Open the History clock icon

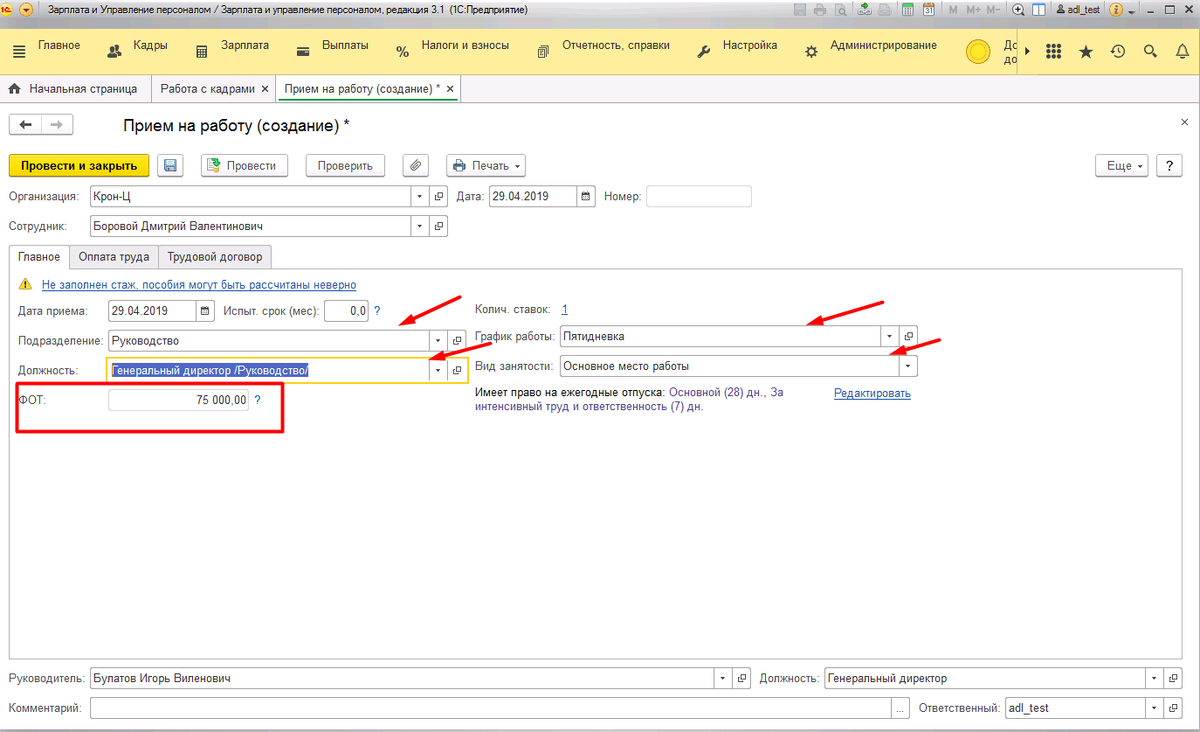click(1118, 51)
